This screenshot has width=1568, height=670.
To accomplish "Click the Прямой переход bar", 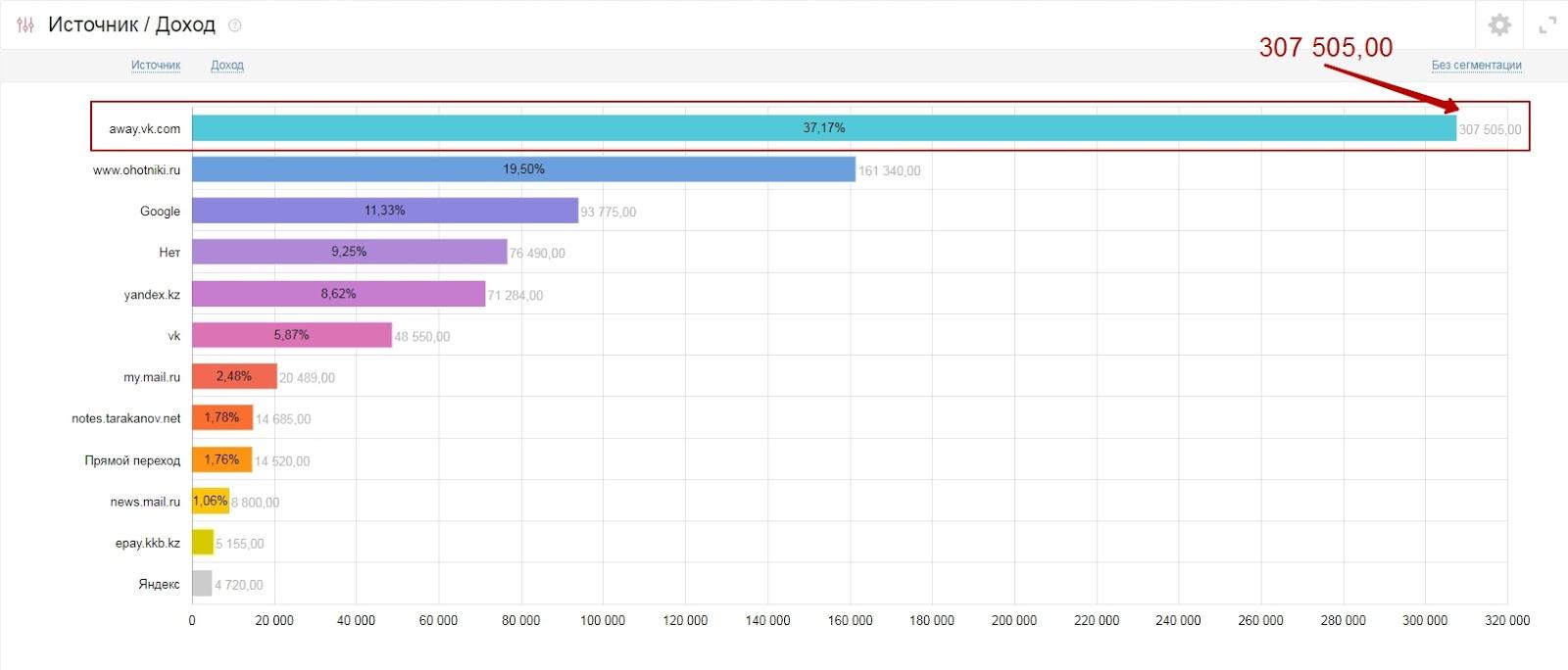I will pyautogui.click(x=221, y=459).
